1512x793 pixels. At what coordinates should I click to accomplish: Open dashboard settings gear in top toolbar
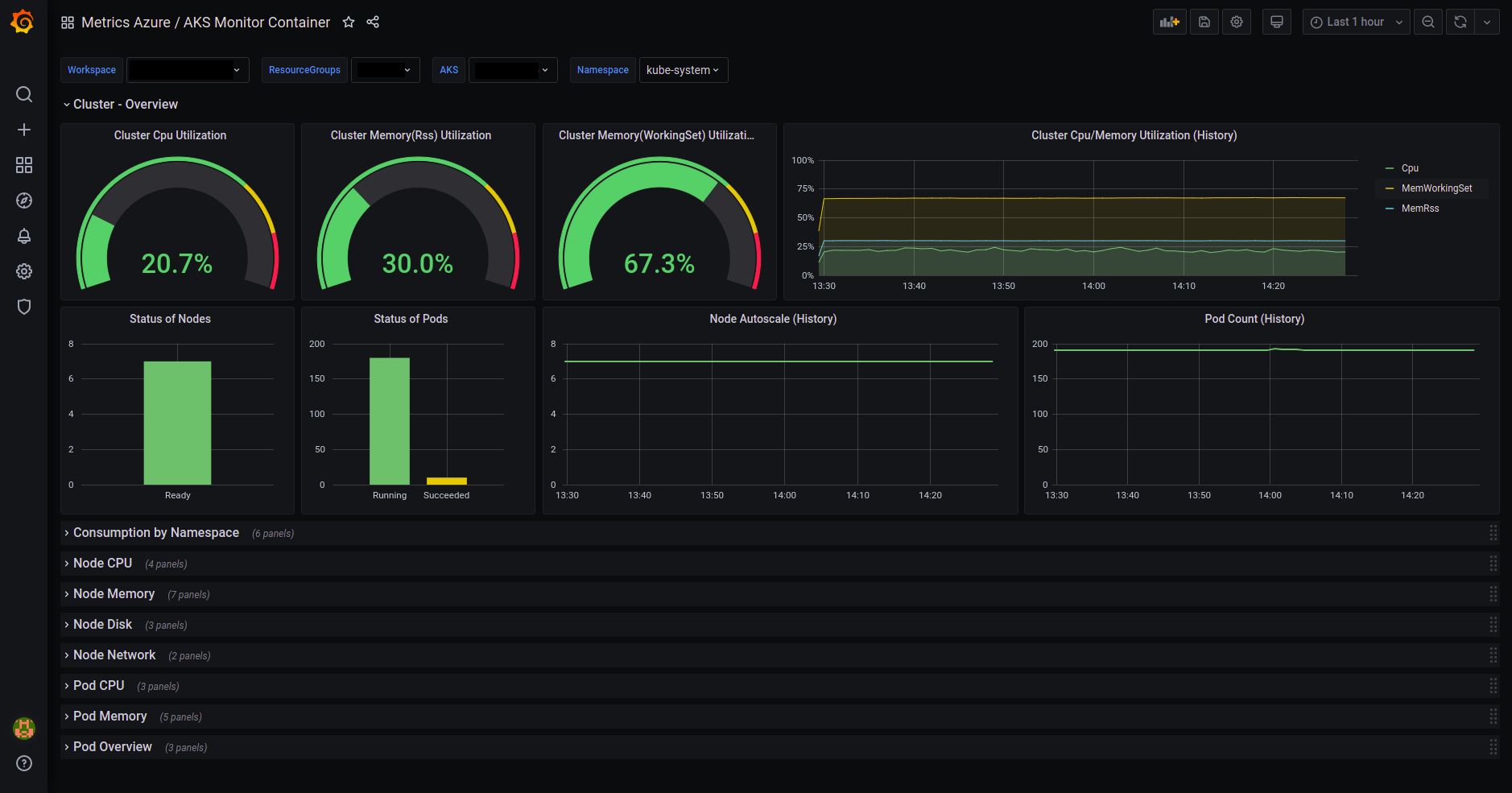pos(1237,22)
